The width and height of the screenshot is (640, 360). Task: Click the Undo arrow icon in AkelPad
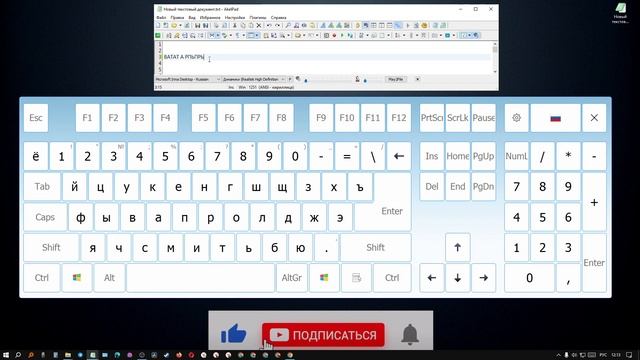(269, 25)
